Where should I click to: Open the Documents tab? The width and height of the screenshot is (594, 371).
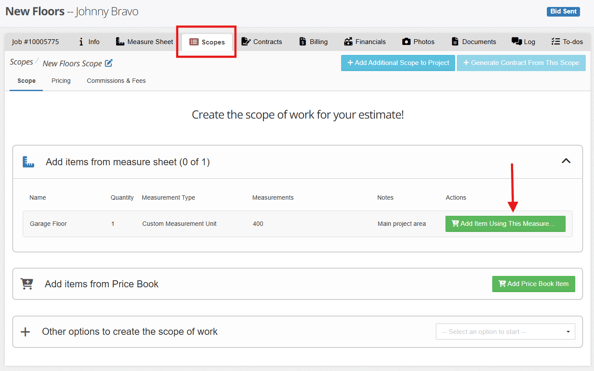tap(474, 42)
